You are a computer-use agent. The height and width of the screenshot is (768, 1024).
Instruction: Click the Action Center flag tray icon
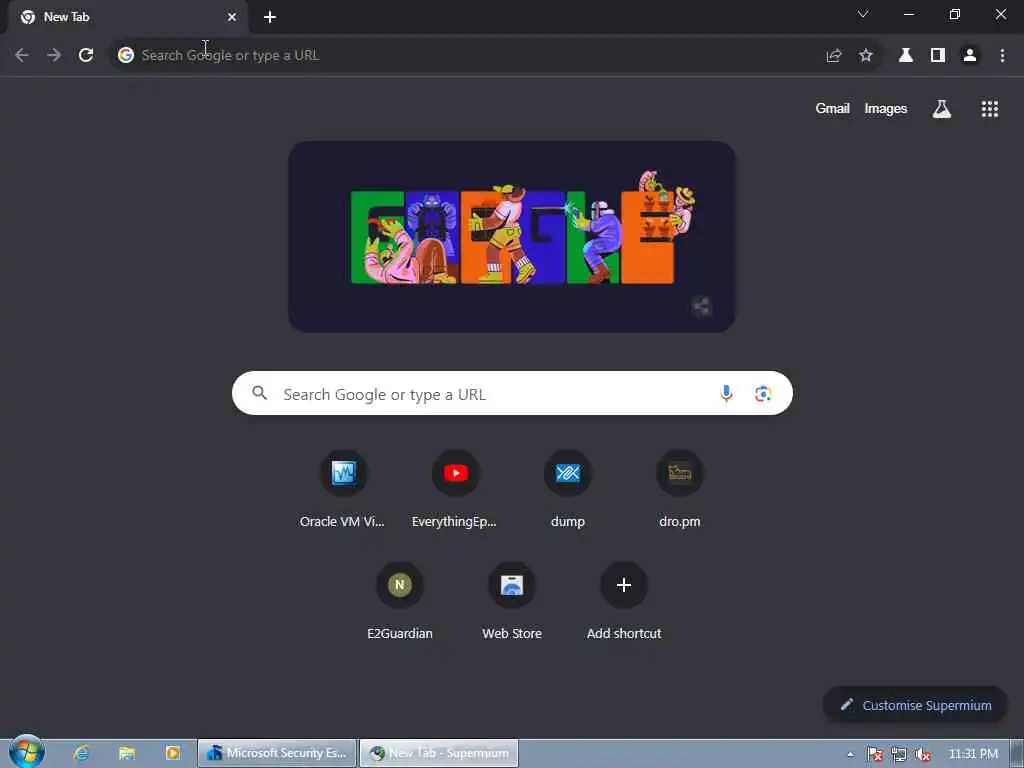[874, 754]
